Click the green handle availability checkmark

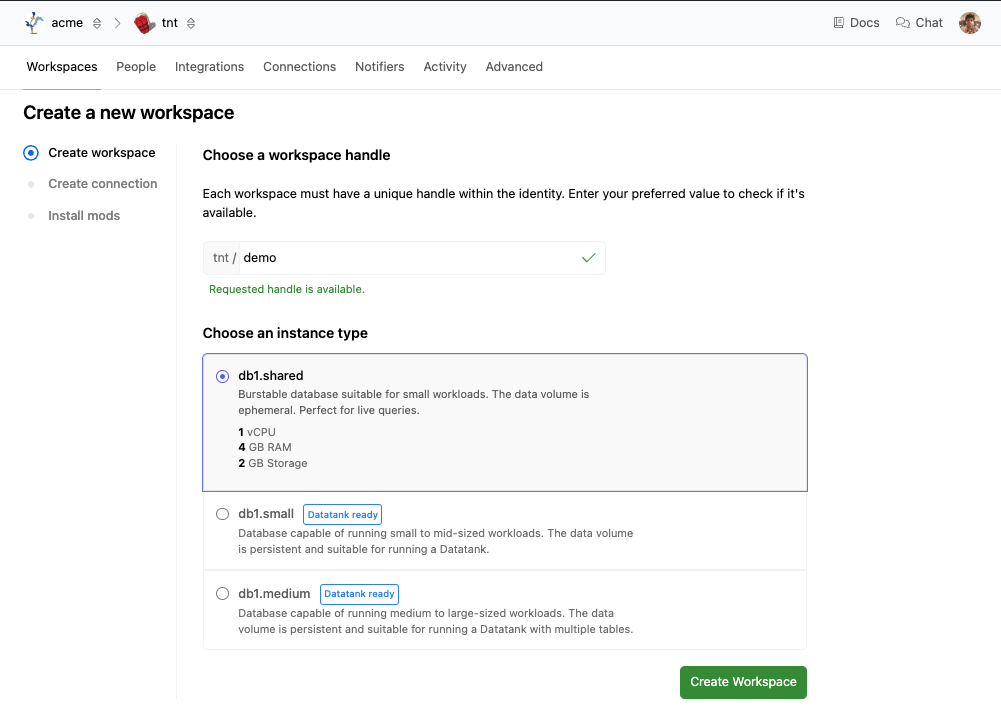[x=589, y=258]
